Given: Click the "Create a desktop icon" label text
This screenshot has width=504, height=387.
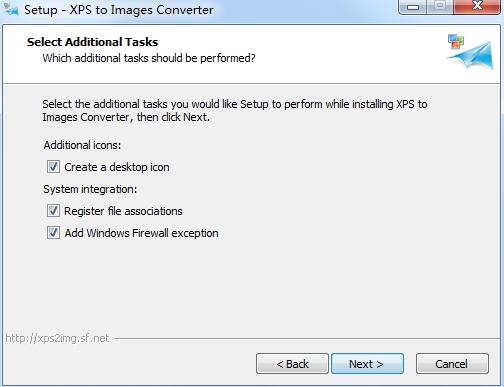Looking at the screenshot, I should 117,167.
